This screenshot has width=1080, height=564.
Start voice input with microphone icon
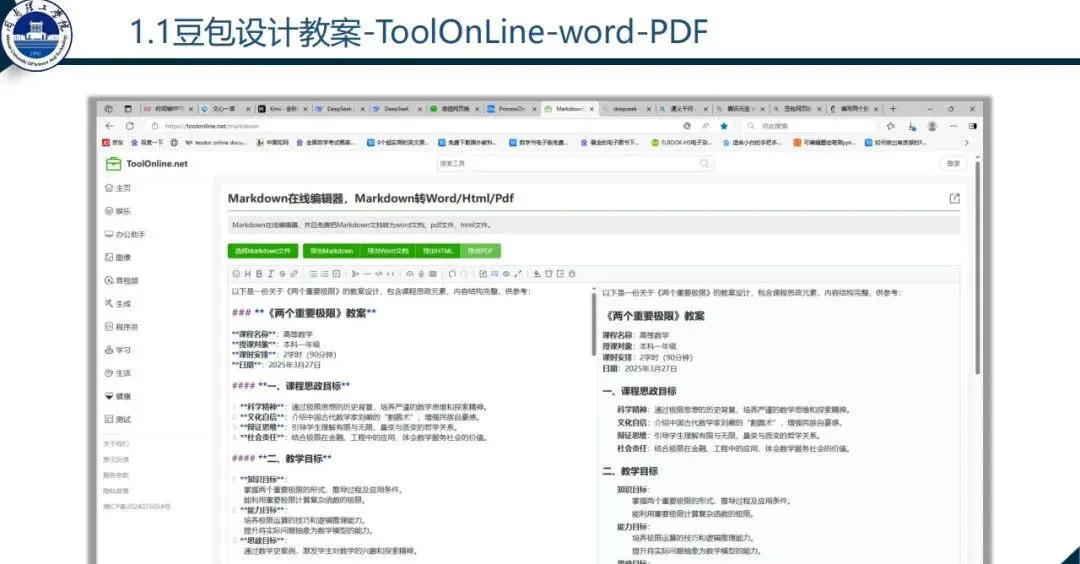click(x=421, y=273)
